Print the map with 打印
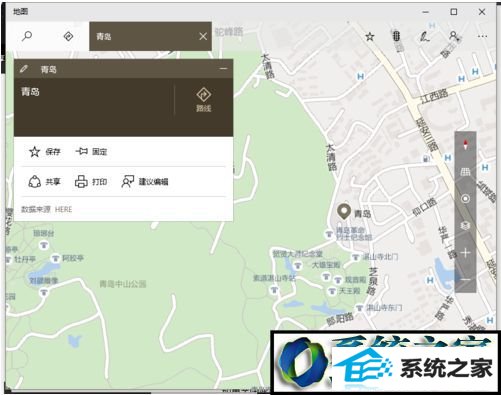This screenshot has height=395, width=501. [x=91, y=182]
